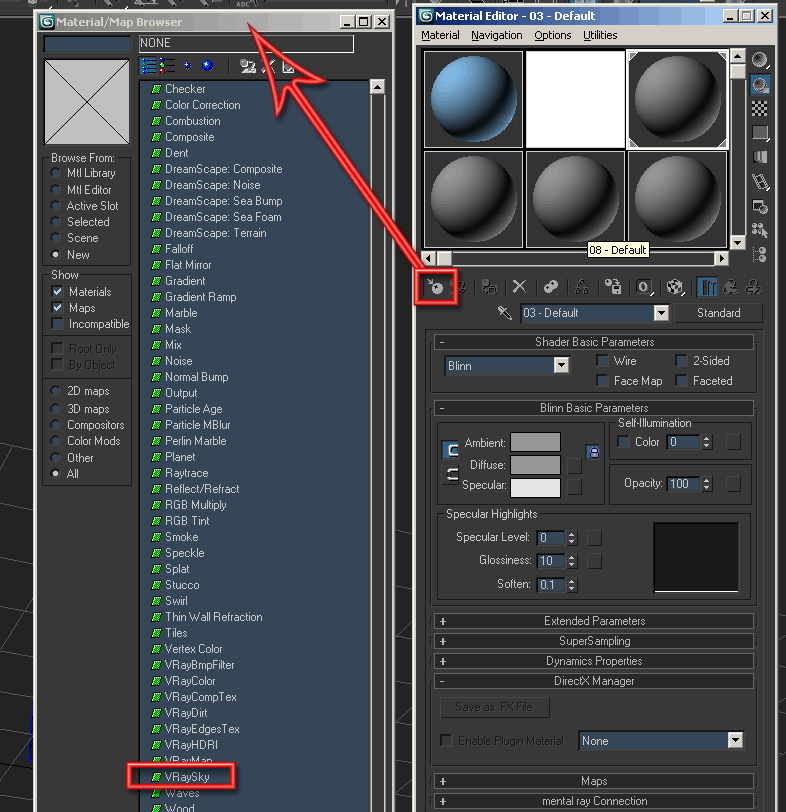Click the Go to Parent icon
Screen dimensions: 786x812
pyautogui.click(x=731, y=286)
